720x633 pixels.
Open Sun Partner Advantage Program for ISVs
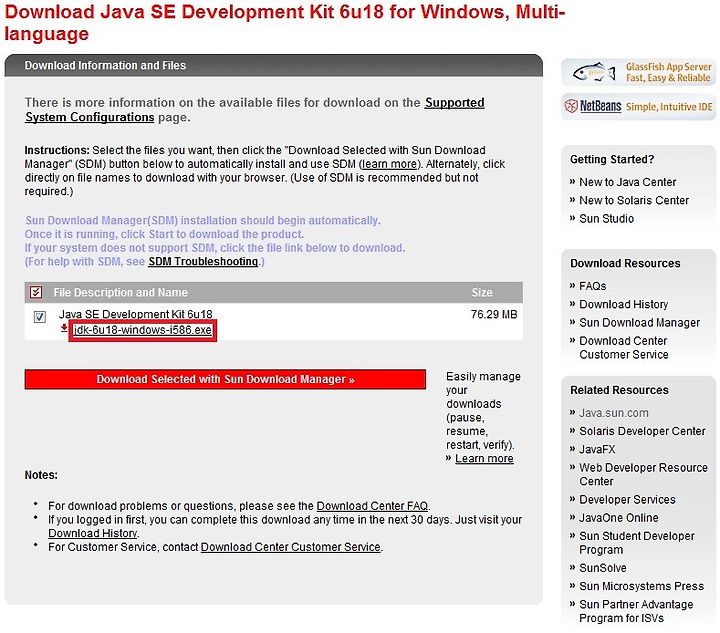(x=636, y=611)
